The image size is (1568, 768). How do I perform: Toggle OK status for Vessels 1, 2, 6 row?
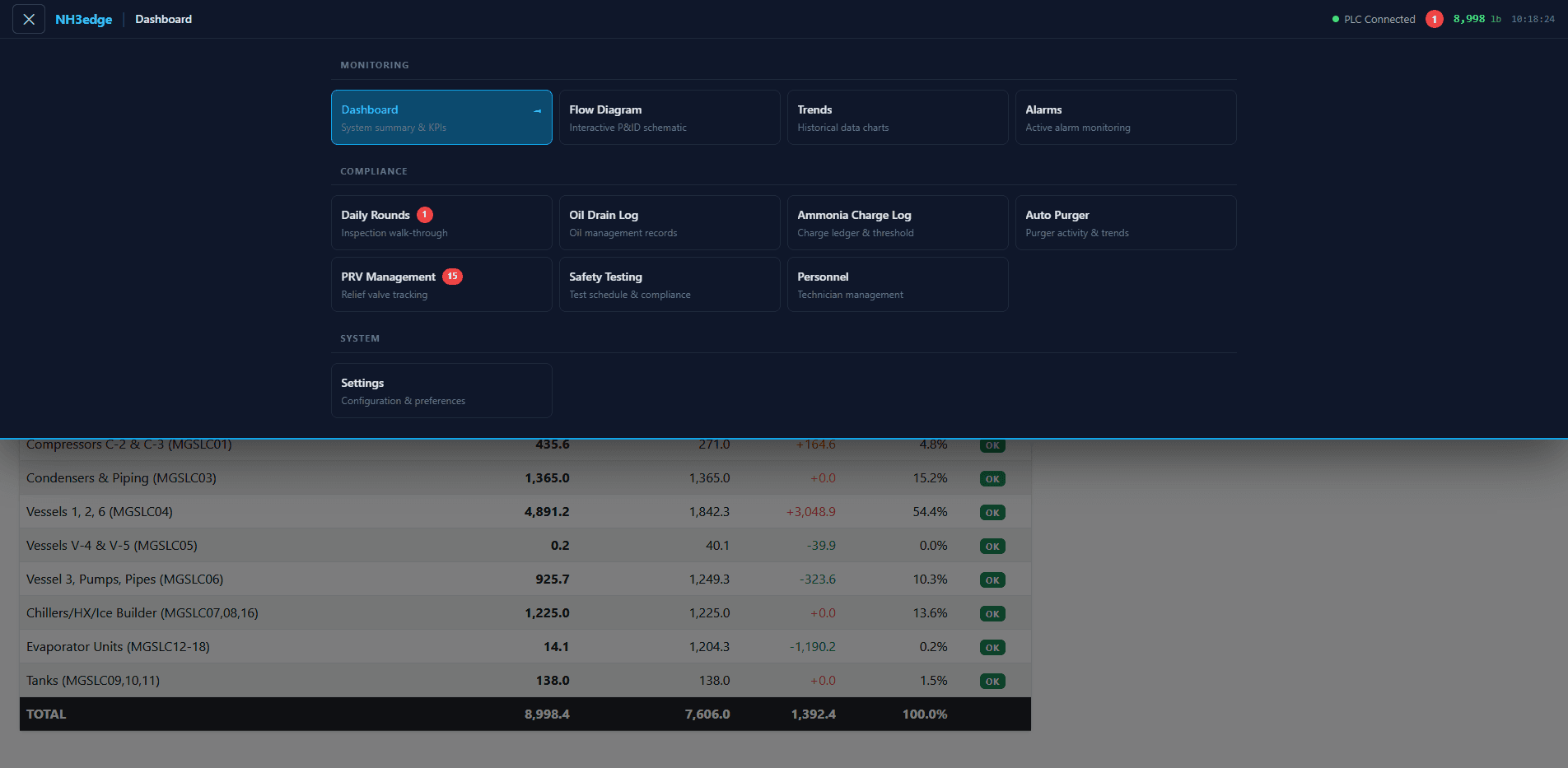[x=992, y=512]
